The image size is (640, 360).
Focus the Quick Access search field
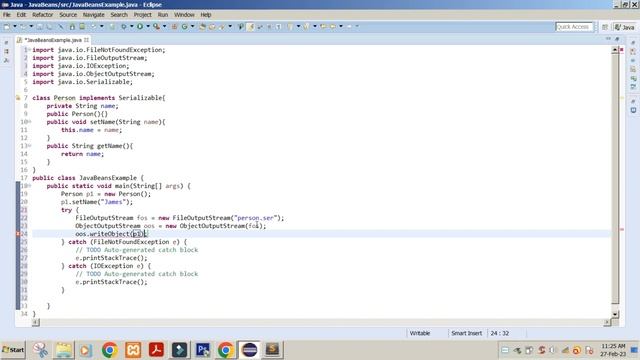point(573,27)
